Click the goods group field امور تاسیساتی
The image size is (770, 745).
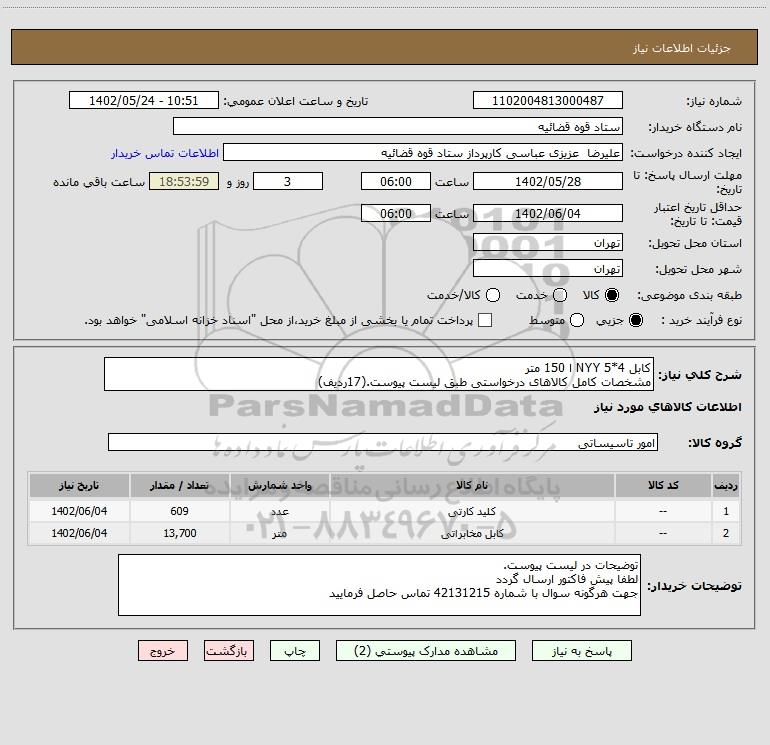point(383,442)
